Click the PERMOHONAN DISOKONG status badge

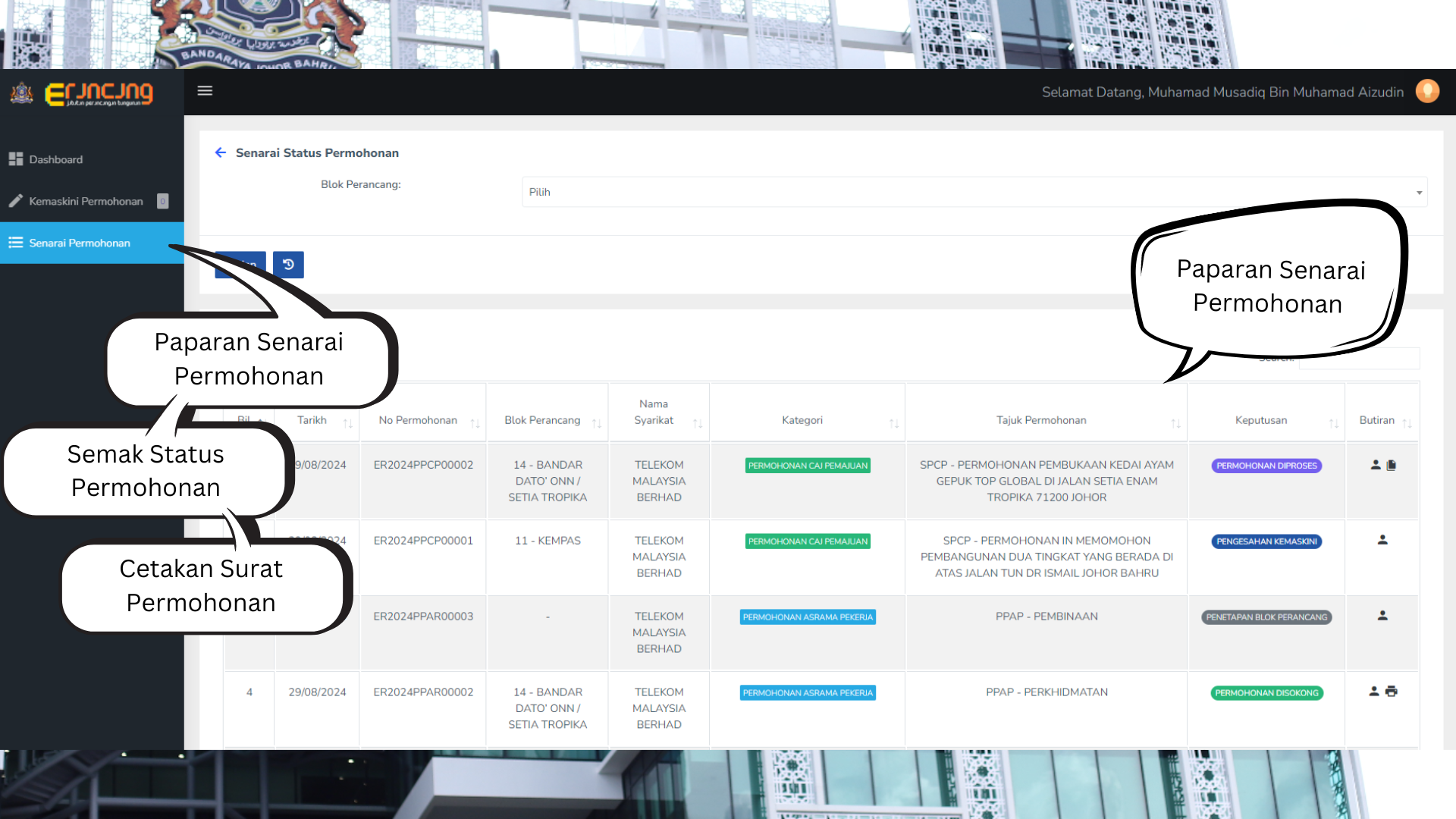[1266, 693]
